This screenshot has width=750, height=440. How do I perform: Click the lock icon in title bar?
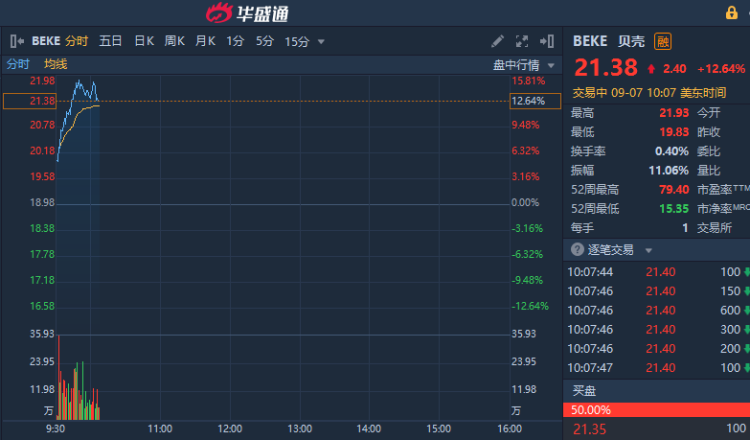tap(731, 12)
